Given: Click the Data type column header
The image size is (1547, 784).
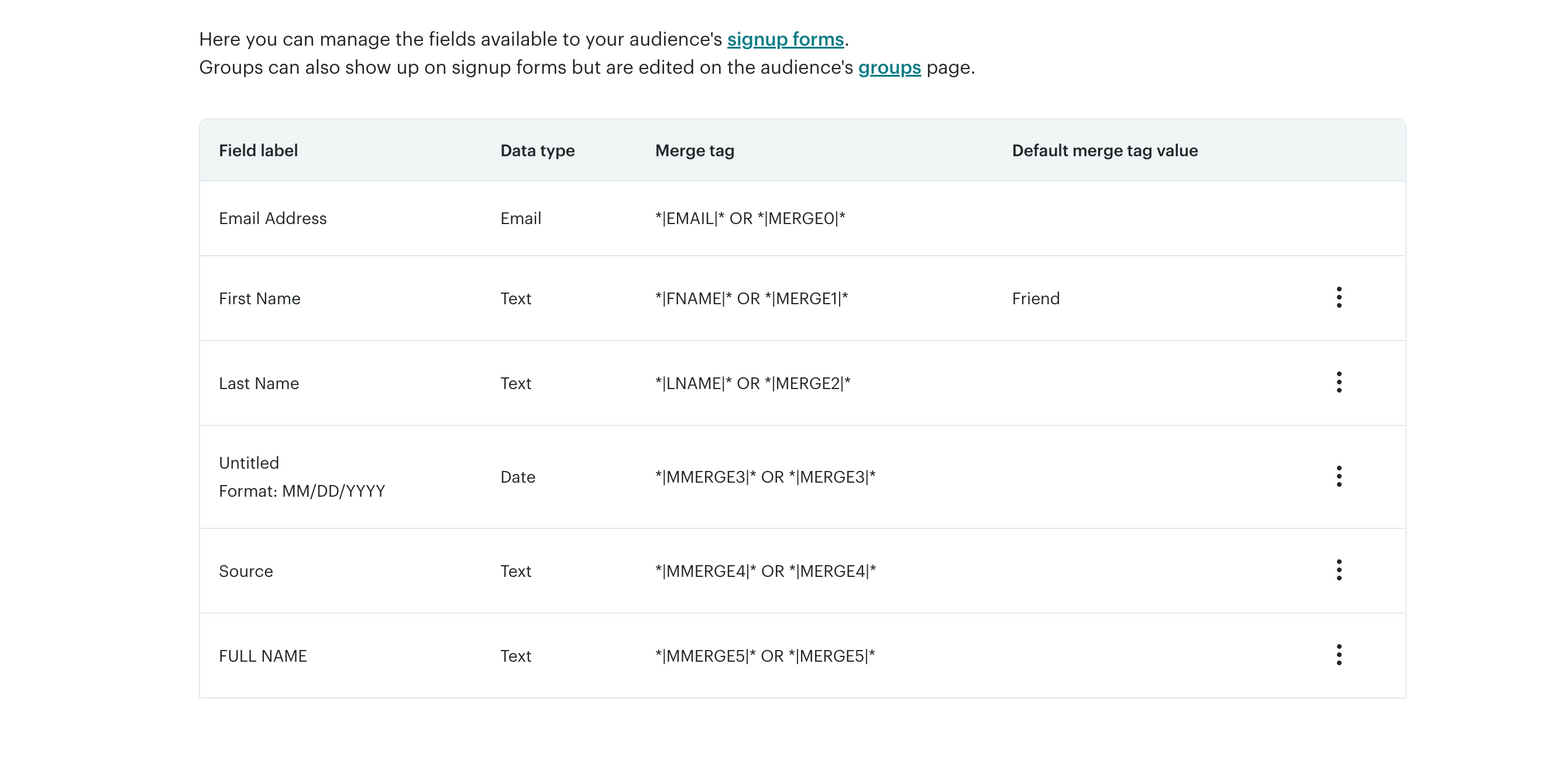Looking at the screenshot, I should [537, 151].
